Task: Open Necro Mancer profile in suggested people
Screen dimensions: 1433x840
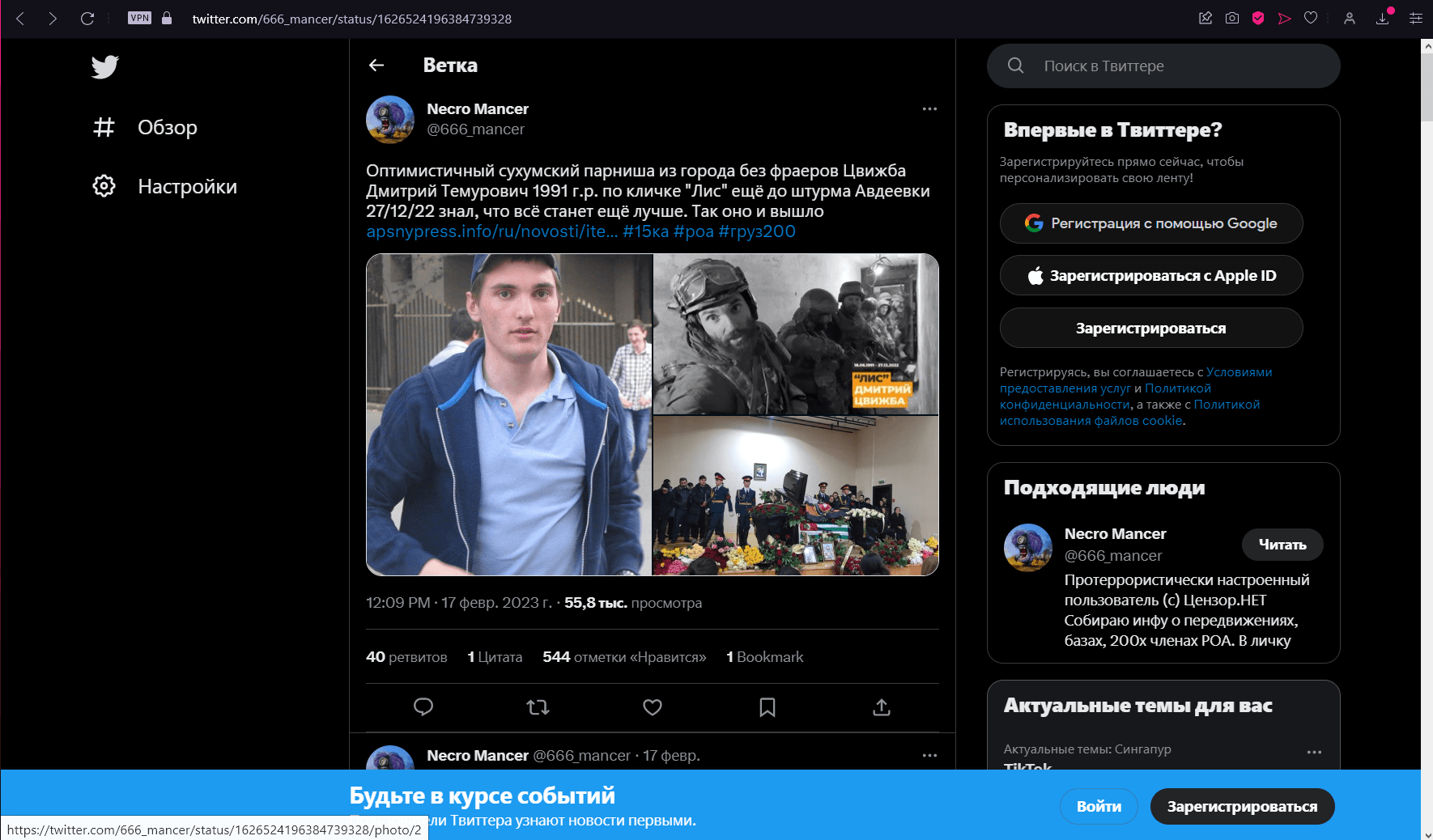Action: [x=1115, y=534]
